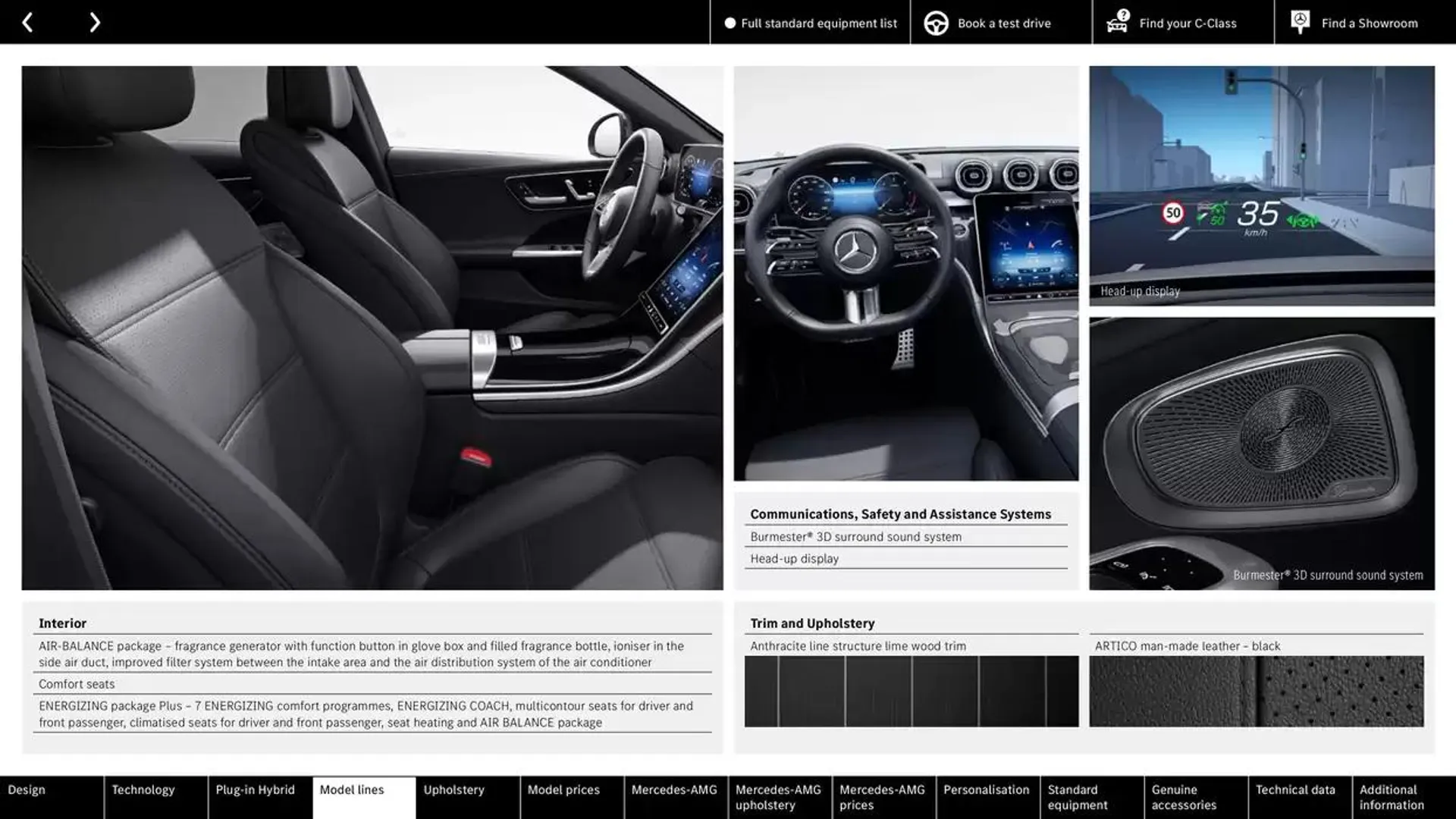
Task: Click the left navigation arrow icon
Action: (27, 21)
